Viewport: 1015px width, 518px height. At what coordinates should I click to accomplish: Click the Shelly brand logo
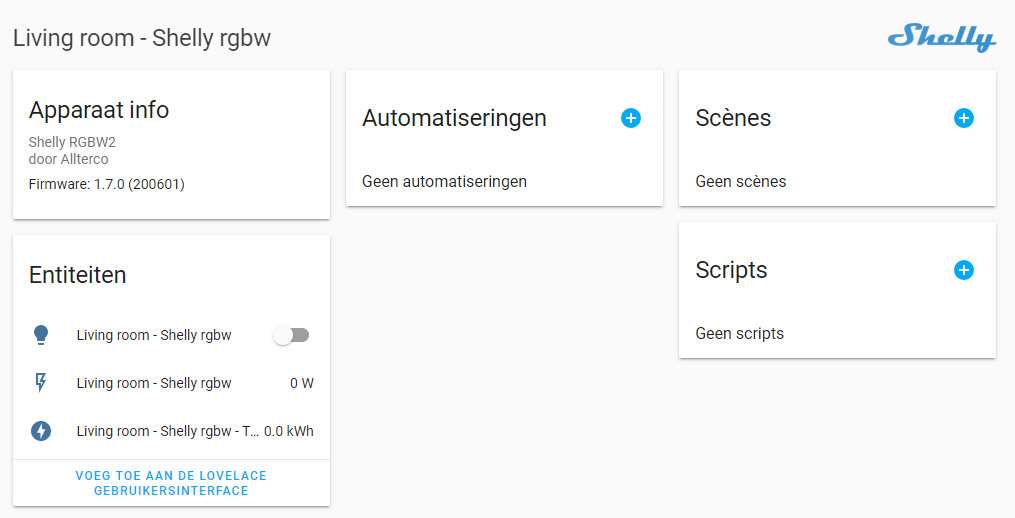(941, 38)
